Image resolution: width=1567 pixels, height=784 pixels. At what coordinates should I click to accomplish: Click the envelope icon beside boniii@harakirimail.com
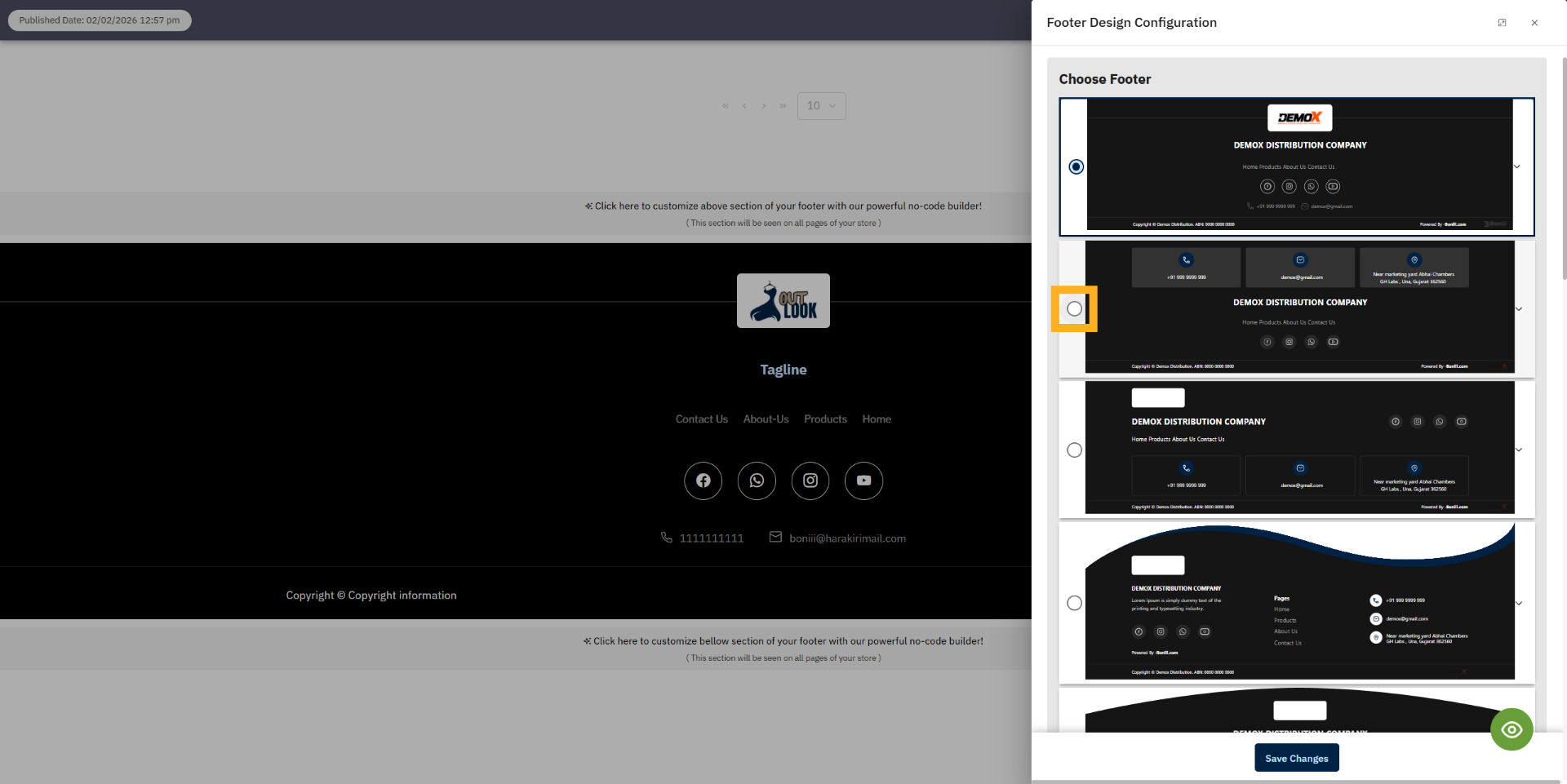tap(775, 537)
